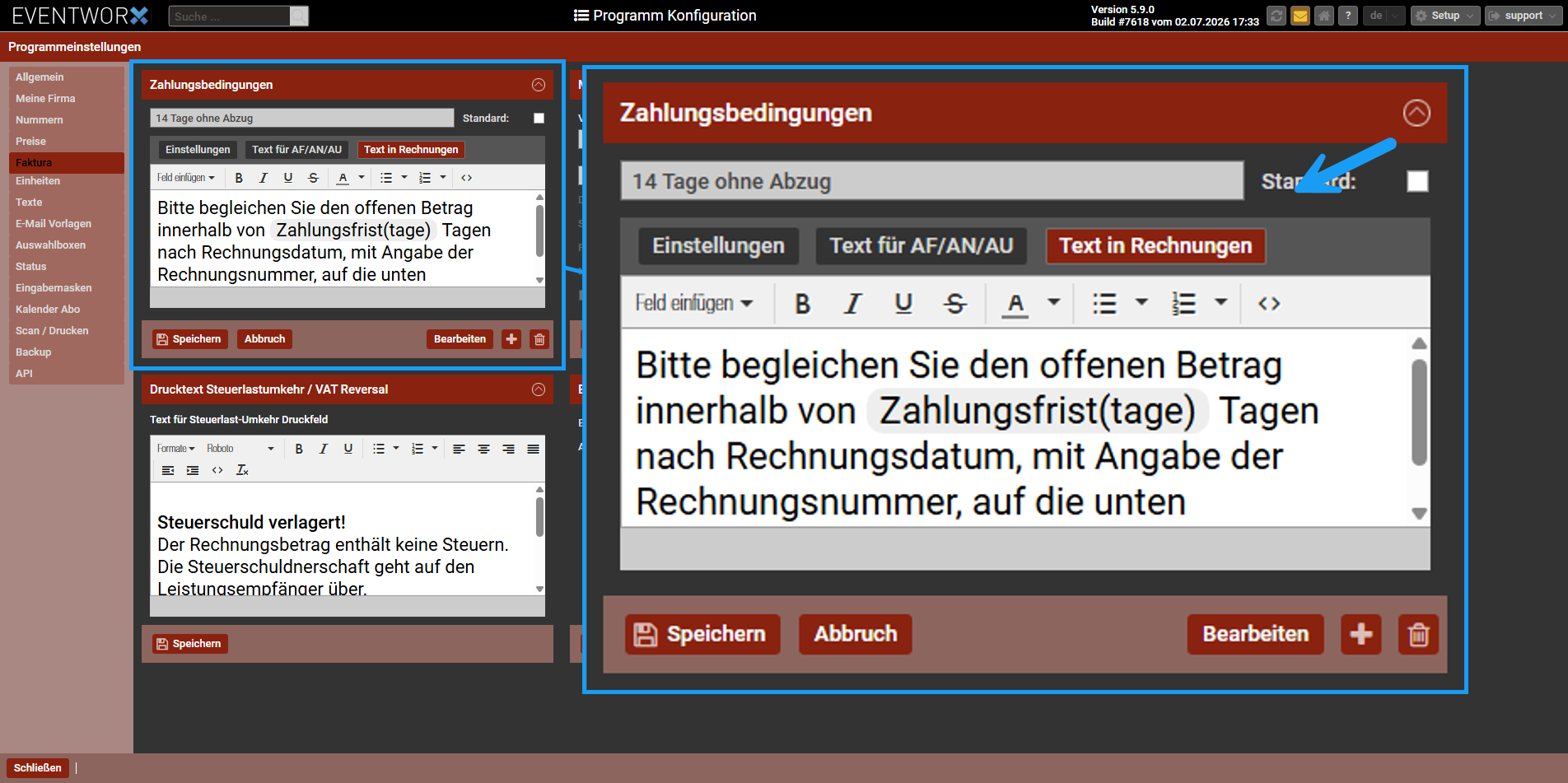Image resolution: width=1568 pixels, height=783 pixels.
Task: Click the trash icon in unmagnified Zahlungsbedingungen footer
Action: 539,339
